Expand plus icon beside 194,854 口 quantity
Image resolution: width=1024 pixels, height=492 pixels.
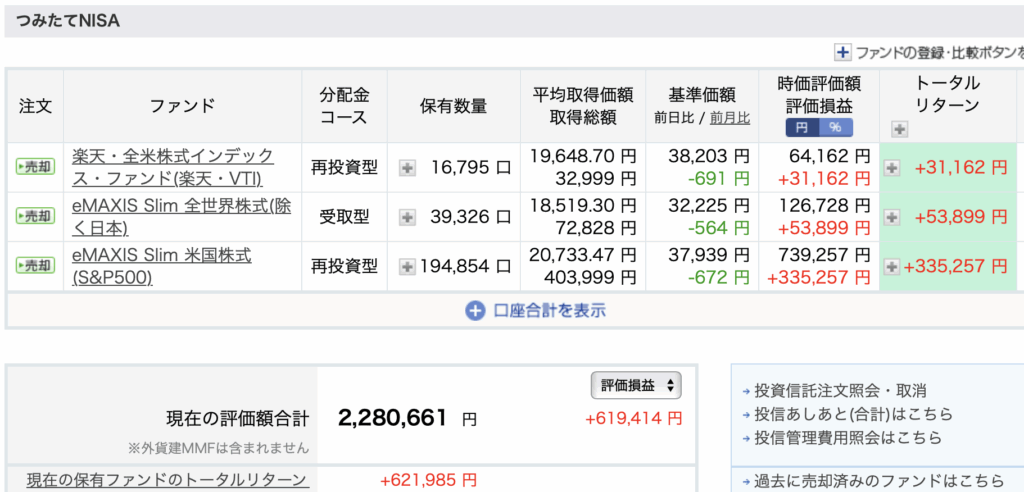407,266
